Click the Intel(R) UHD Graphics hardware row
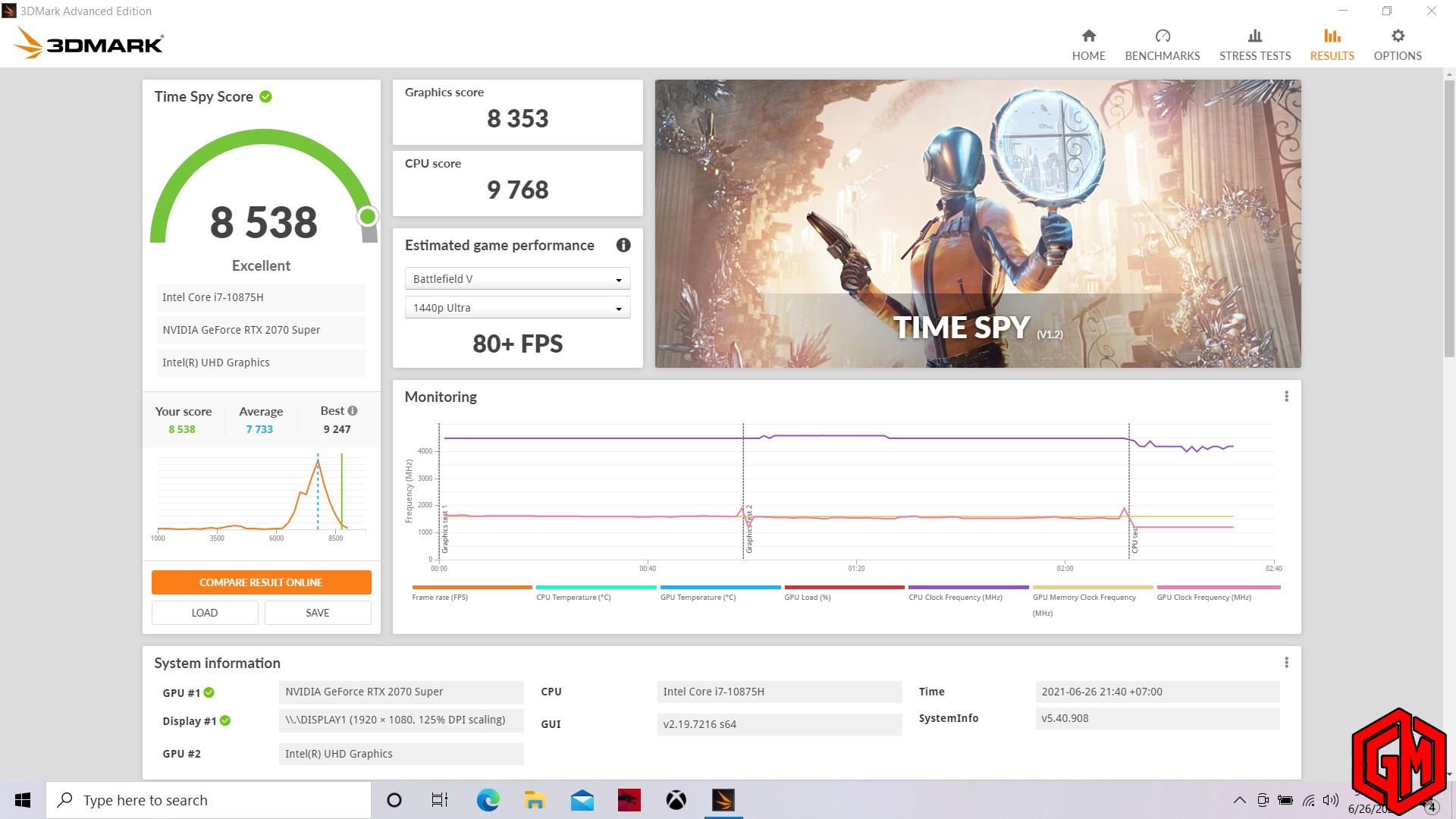Screen dimensions: 1456x819 [x=261, y=362]
